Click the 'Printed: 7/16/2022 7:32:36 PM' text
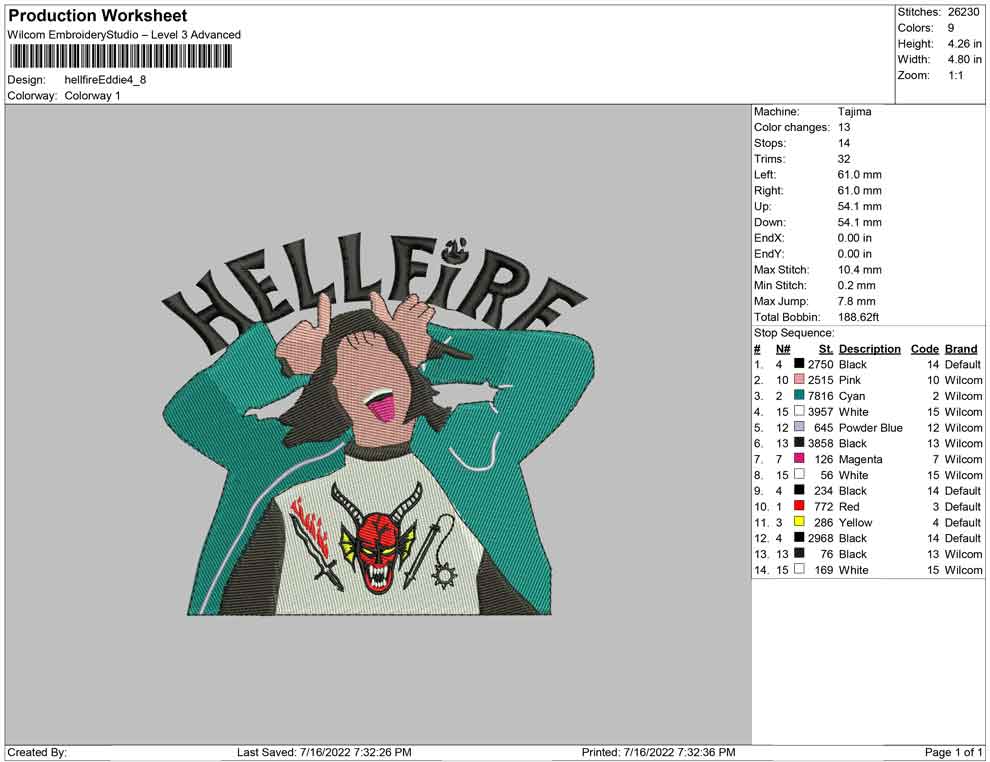 (x=659, y=752)
